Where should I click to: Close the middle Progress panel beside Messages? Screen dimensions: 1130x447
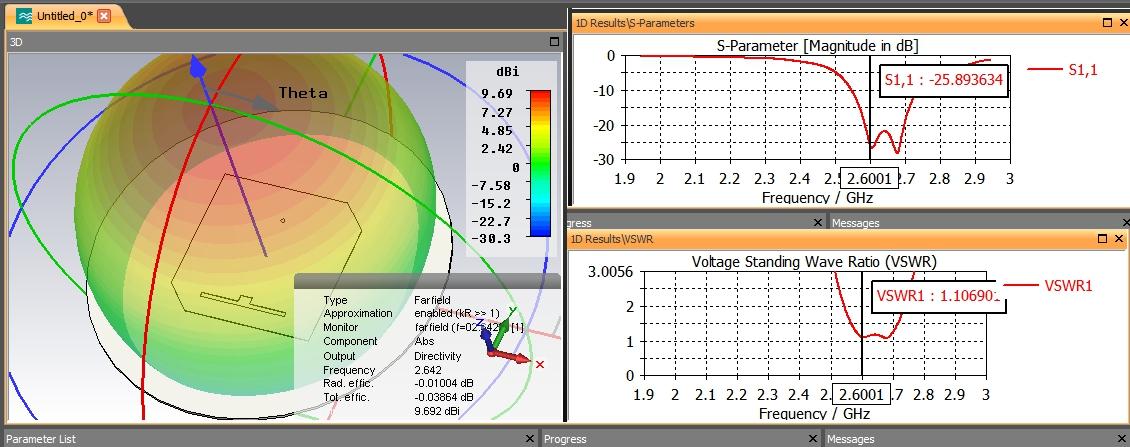(818, 223)
